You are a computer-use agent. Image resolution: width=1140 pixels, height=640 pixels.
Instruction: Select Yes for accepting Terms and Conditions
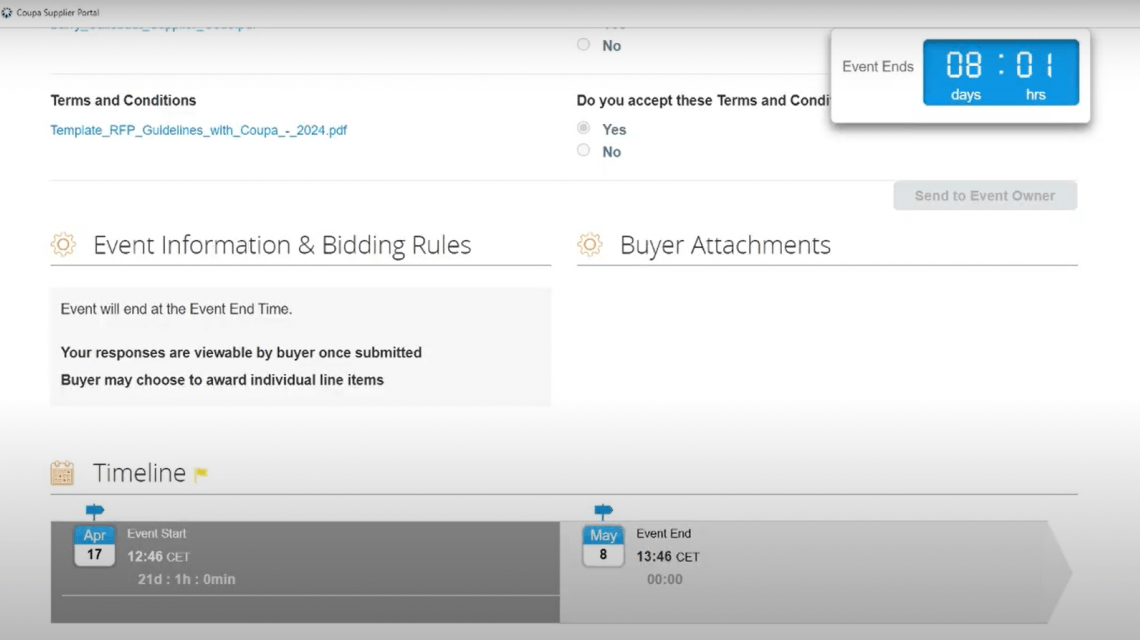tap(583, 128)
